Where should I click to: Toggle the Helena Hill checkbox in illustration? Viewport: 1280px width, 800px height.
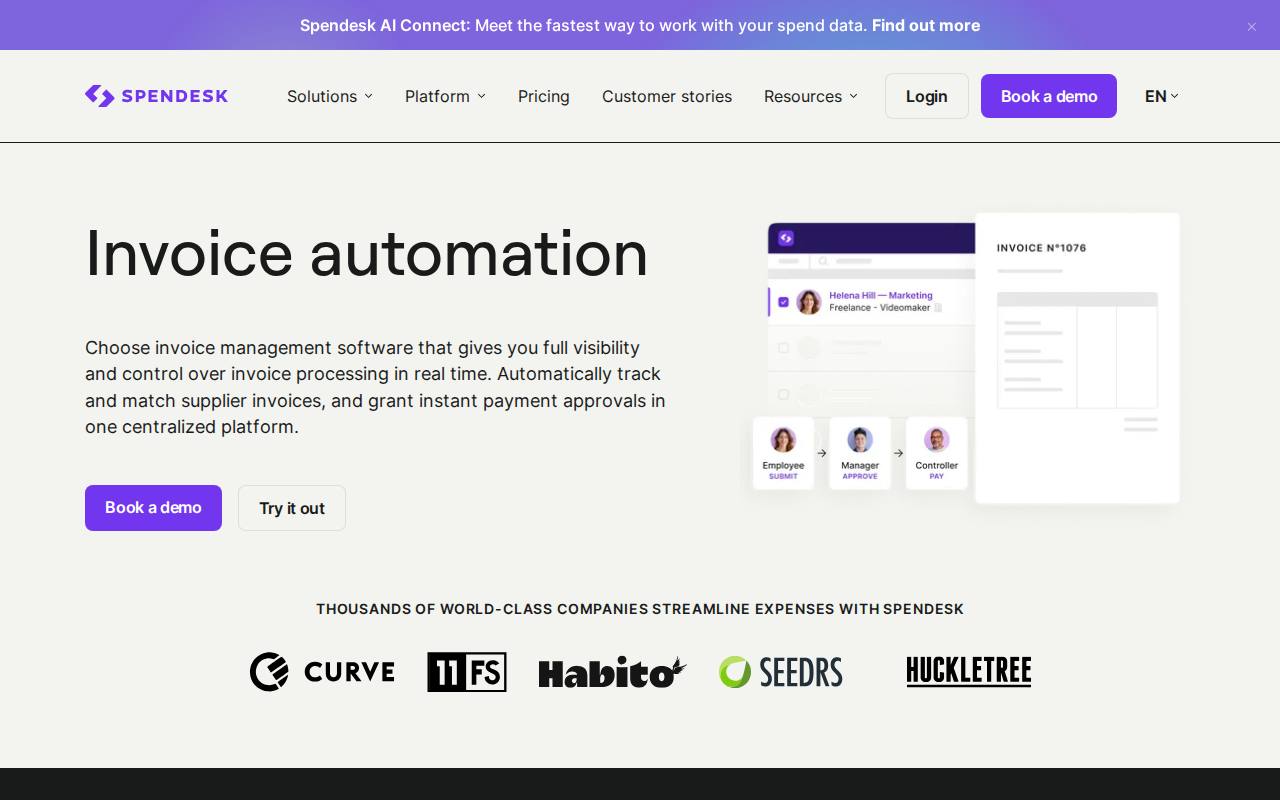pos(783,302)
